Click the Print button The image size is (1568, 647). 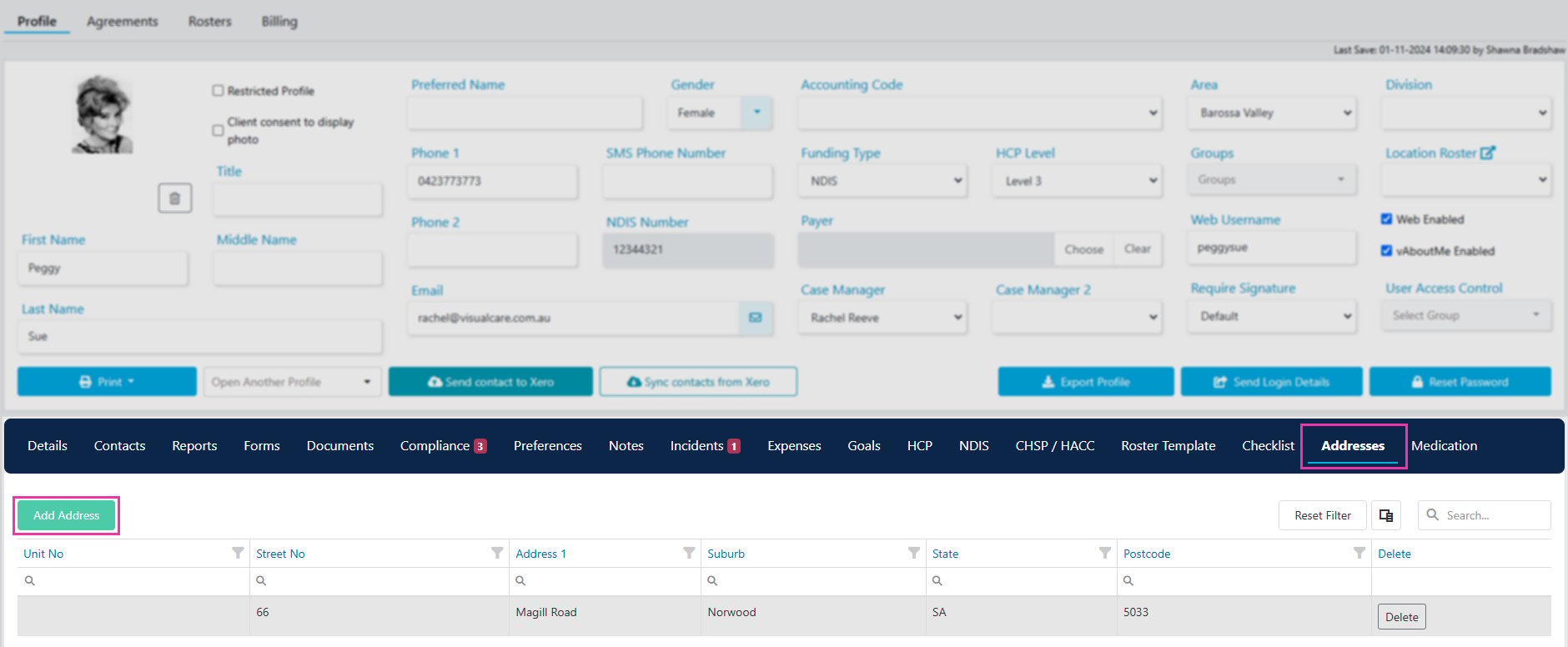click(x=107, y=382)
